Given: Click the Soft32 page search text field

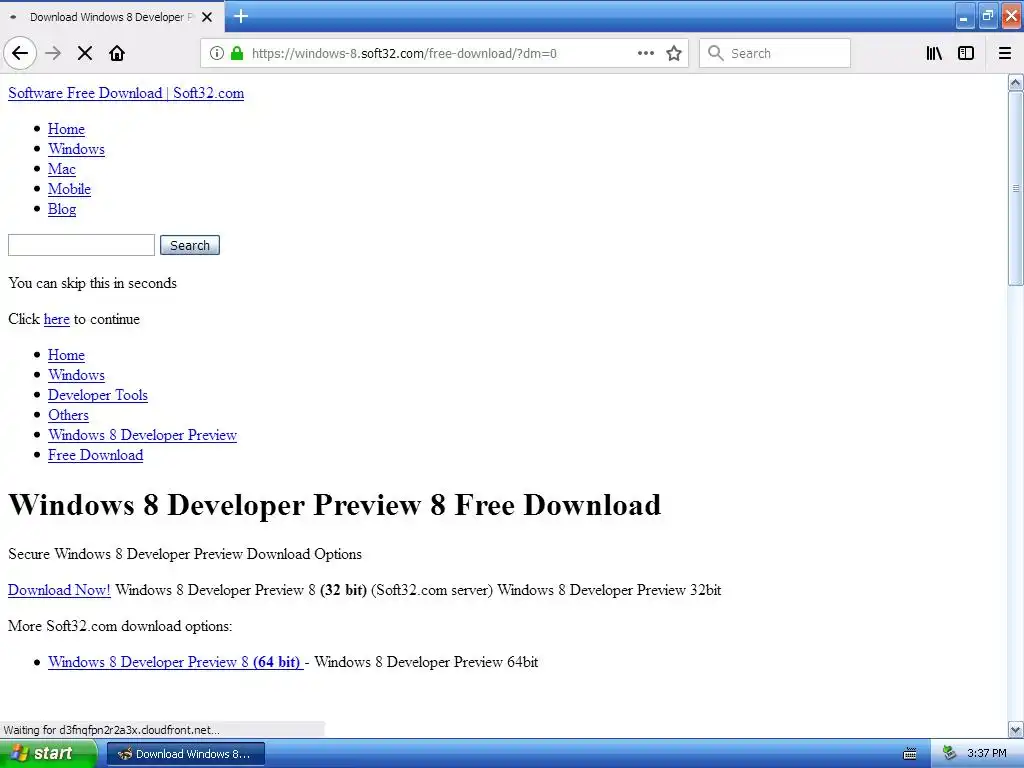Looking at the screenshot, I should (82, 245).
